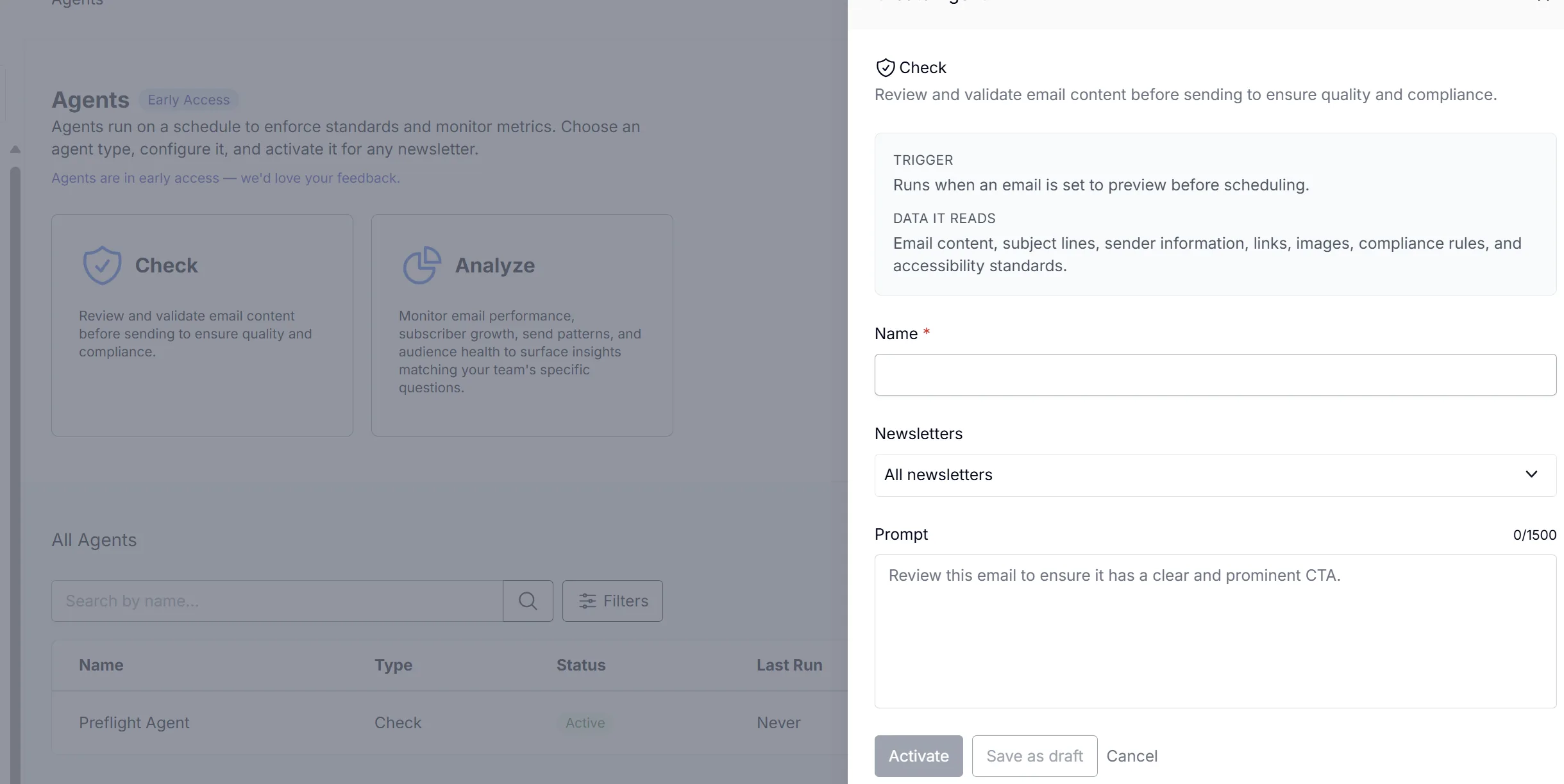1564x784 pixels.
Task: Click the scroll-up arrow on left scrollbar
Action: click(x=15, y=149)
